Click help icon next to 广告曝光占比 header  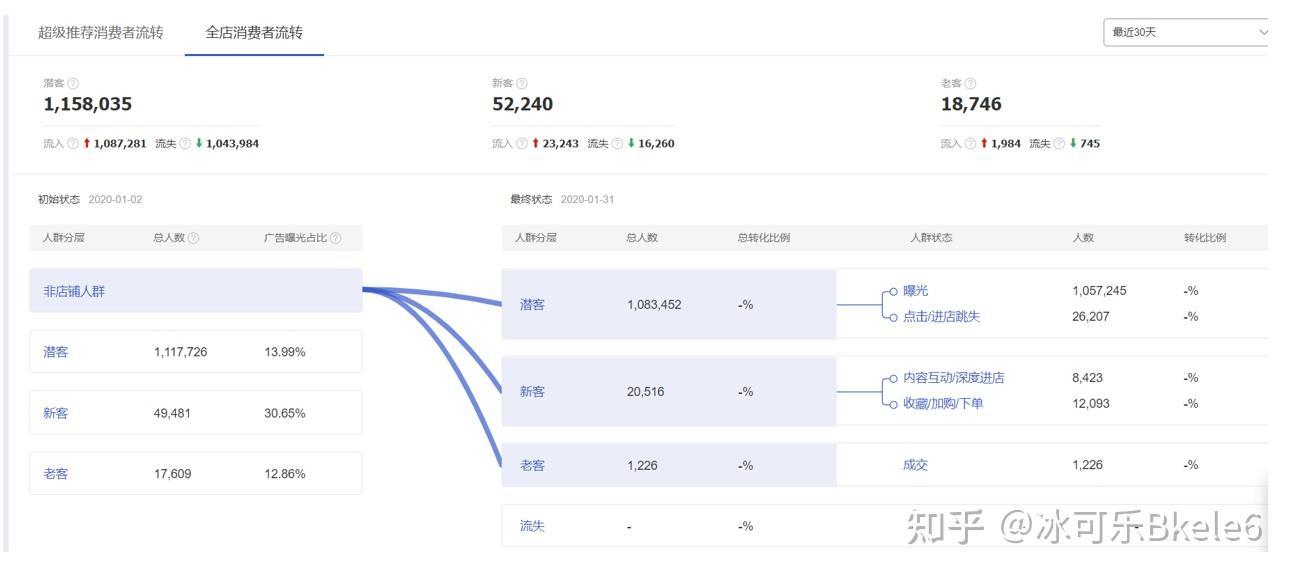click(x=336, y=239)
